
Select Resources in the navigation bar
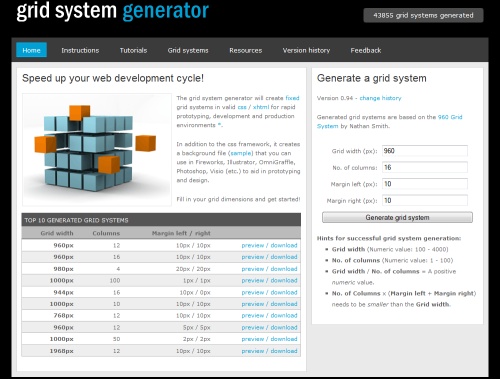(x=246, y=50)
